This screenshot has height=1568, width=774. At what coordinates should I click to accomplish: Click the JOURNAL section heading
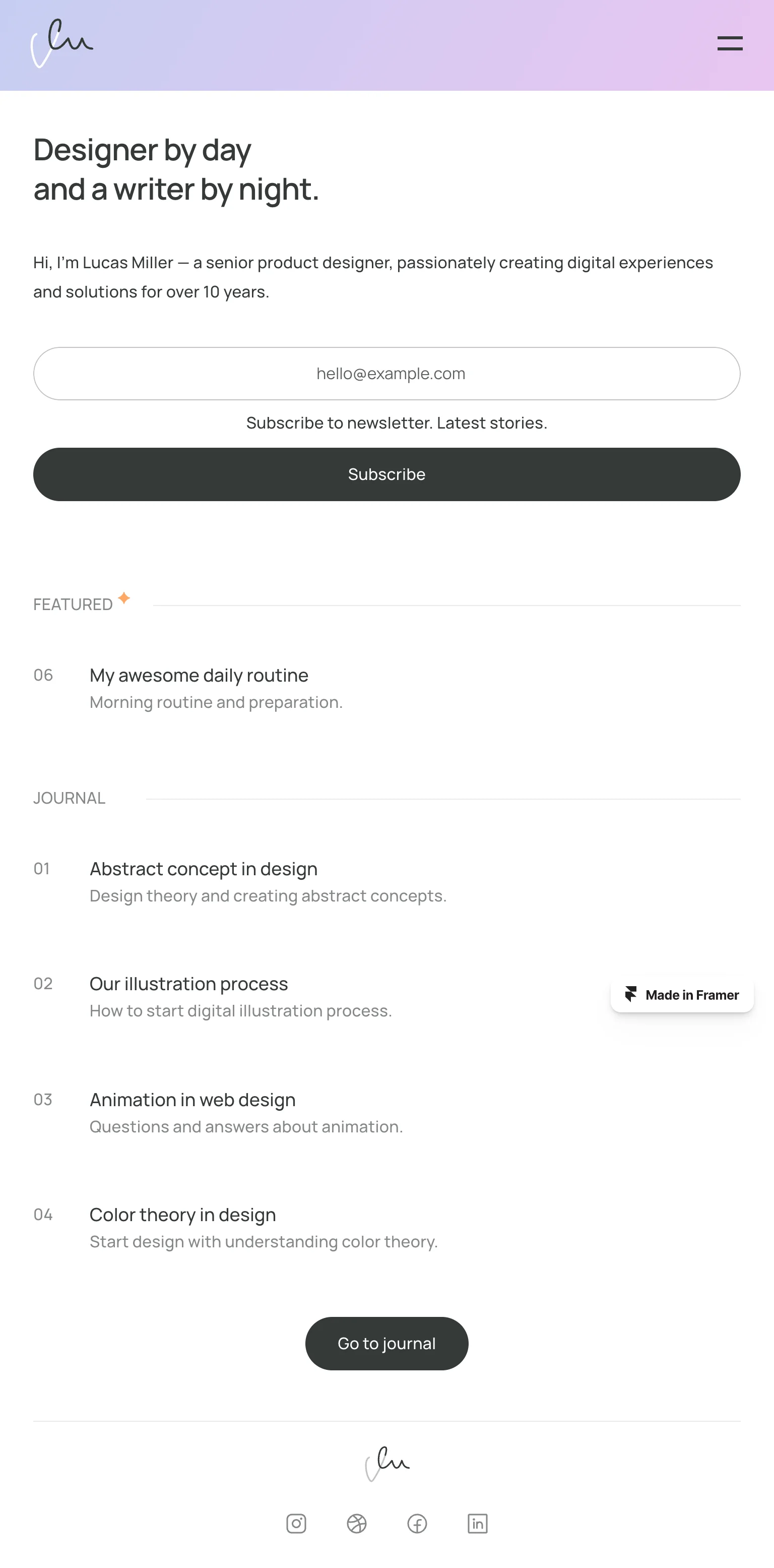click(70, 798)
